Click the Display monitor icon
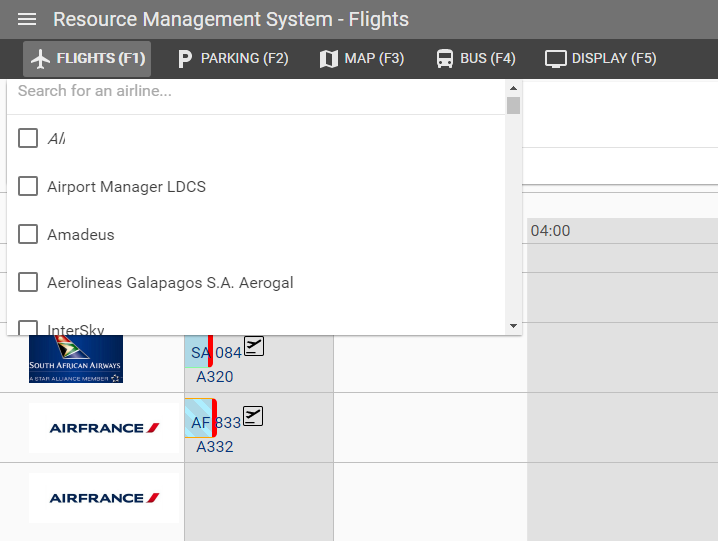Image resolution: width=718 pixels, height=541 pixels. (x=556, y=59)
